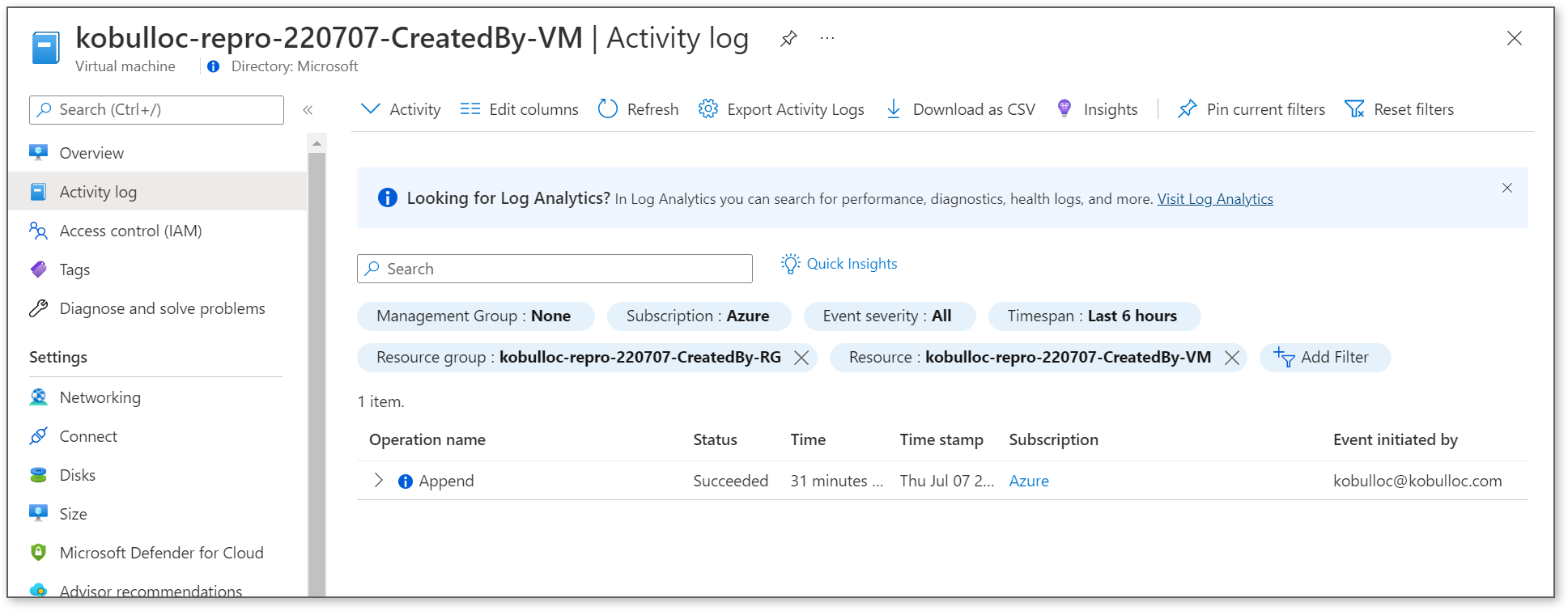This screenshot has height=611, width=1568.
Task: Expand the Activity dropdown
Action: point(401,109)
